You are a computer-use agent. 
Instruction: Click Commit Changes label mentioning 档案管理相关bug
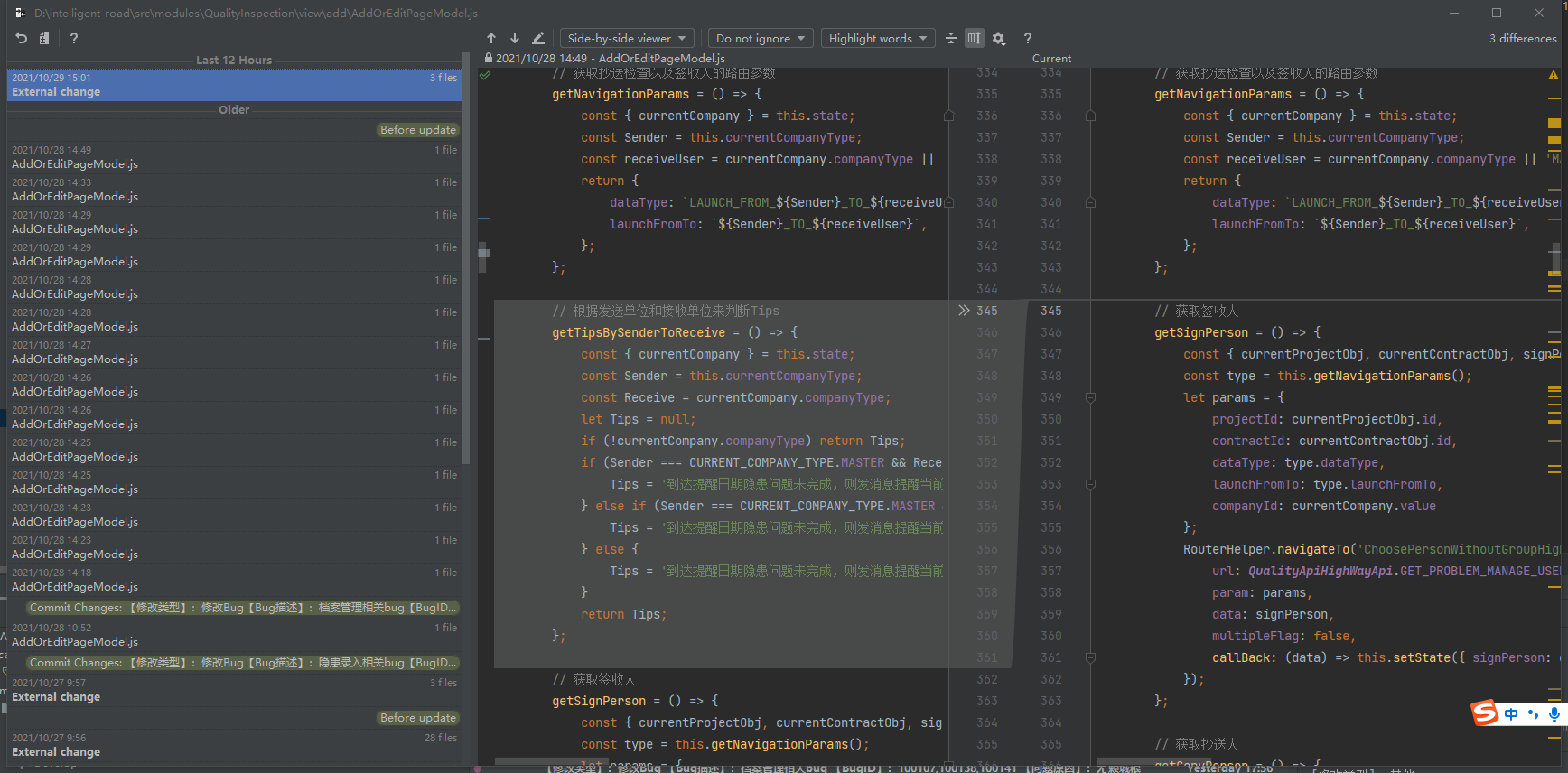(x=243, y=608)
